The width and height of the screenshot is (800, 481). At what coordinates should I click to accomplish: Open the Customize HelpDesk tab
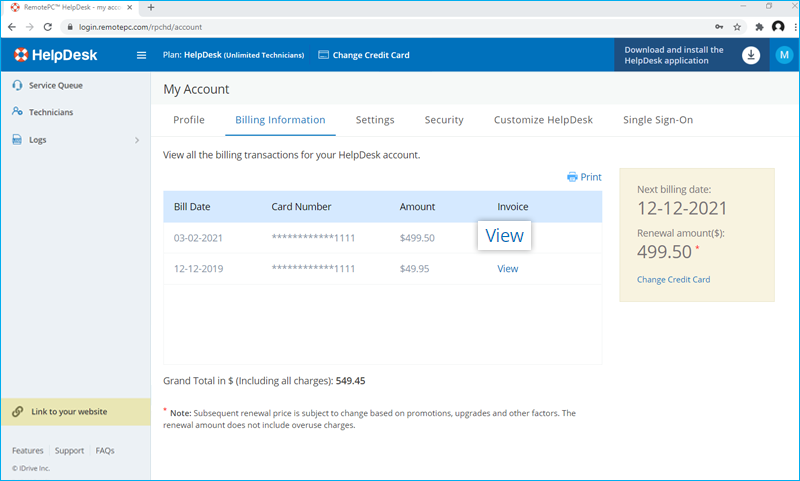tap(543, 120)
